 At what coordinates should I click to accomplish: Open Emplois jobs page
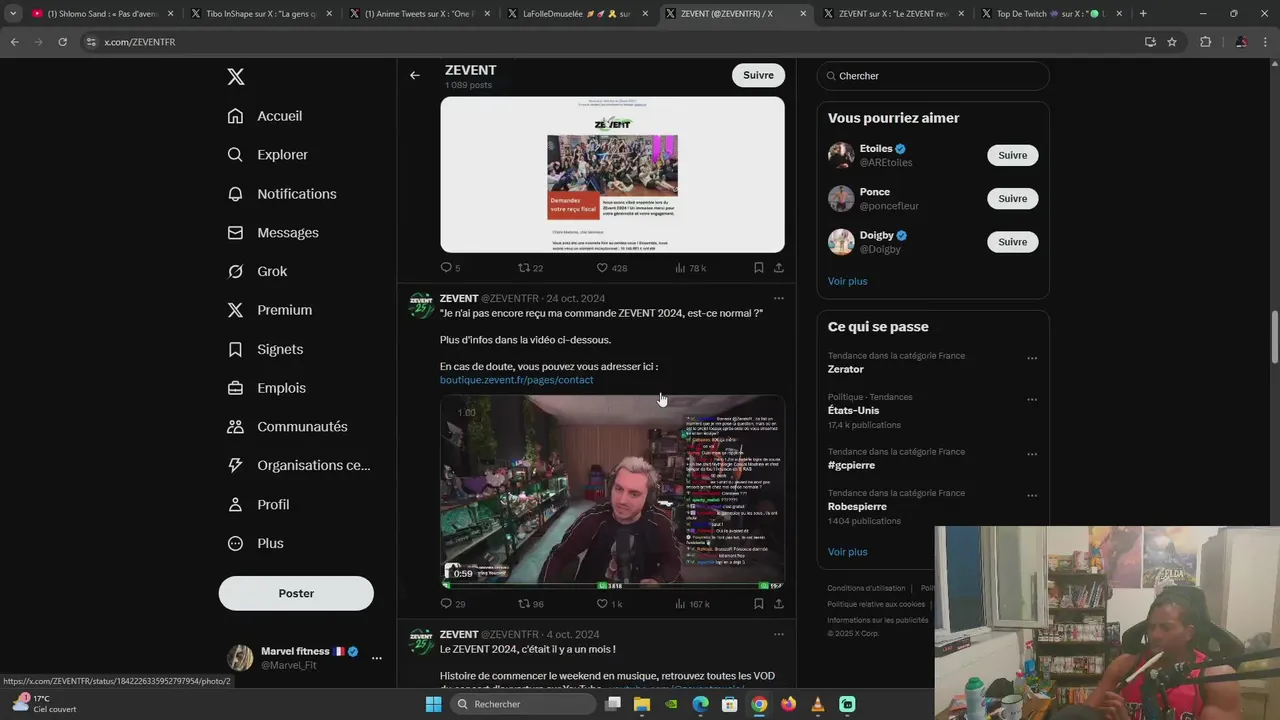267,388
